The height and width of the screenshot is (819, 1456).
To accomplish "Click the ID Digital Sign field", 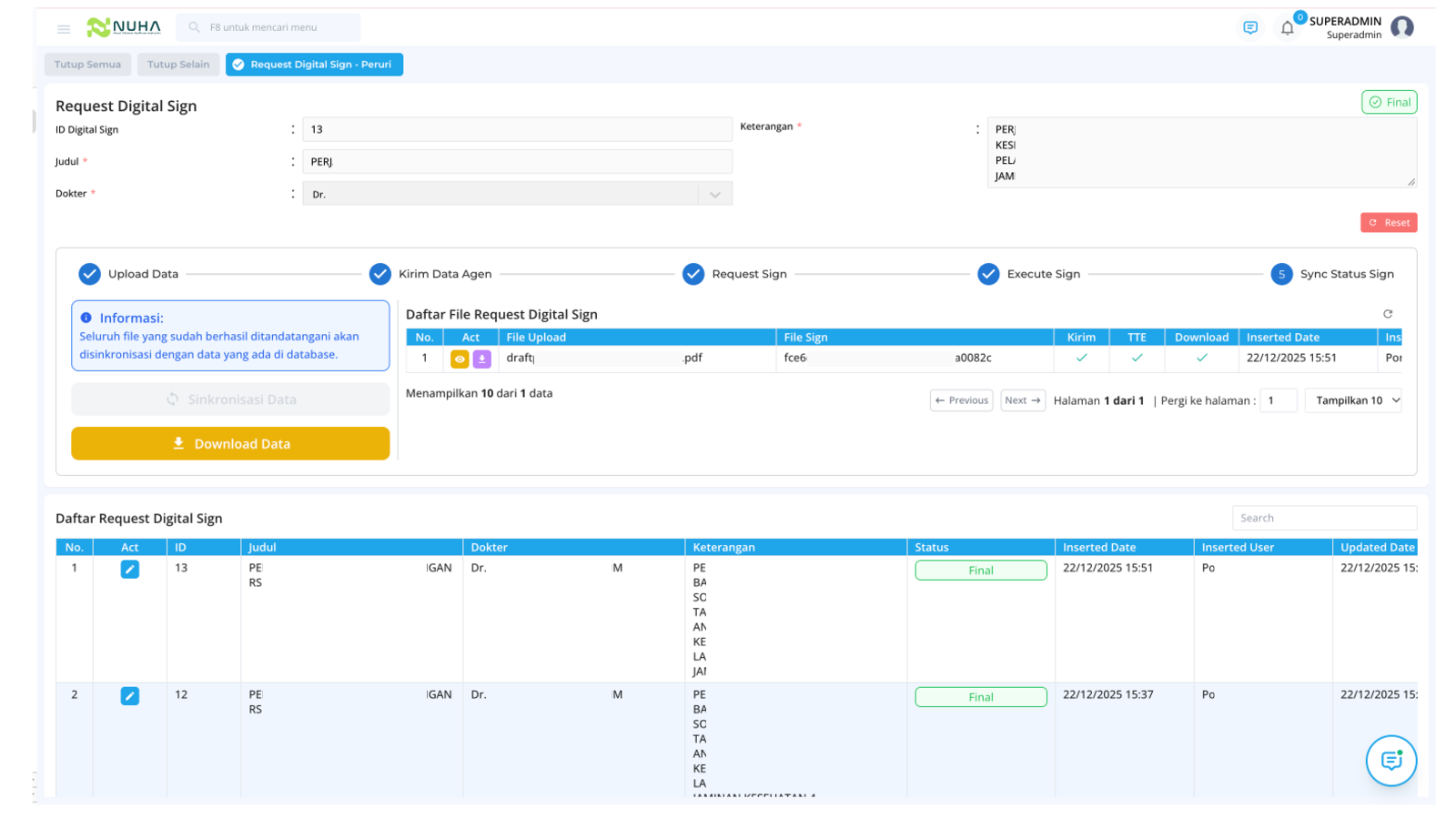I will pos(517,129).
